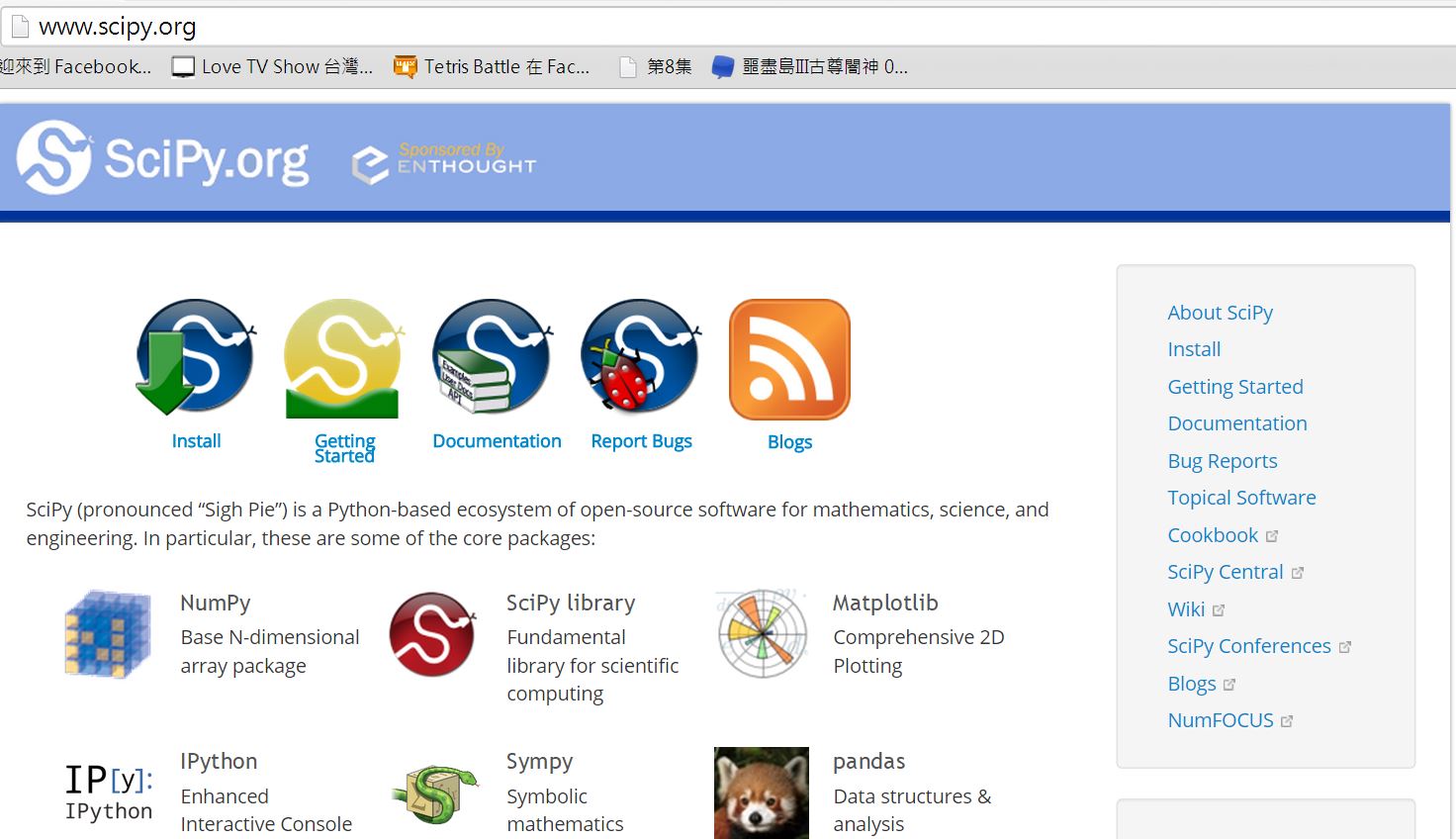1456x839 pixels.
Task: Click 'Fundamental library for scientific computing' text
Action: (x=592, y=665)
